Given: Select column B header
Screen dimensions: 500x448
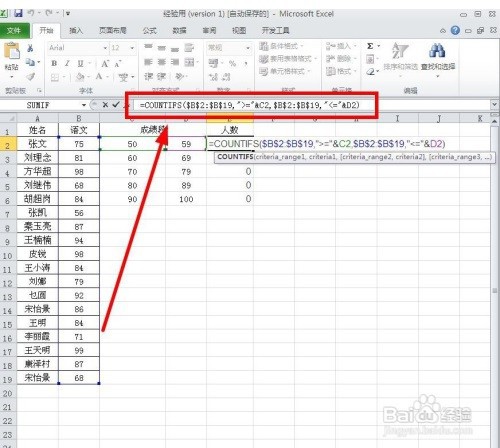Looking at the screenshot, I should [79, 118].
